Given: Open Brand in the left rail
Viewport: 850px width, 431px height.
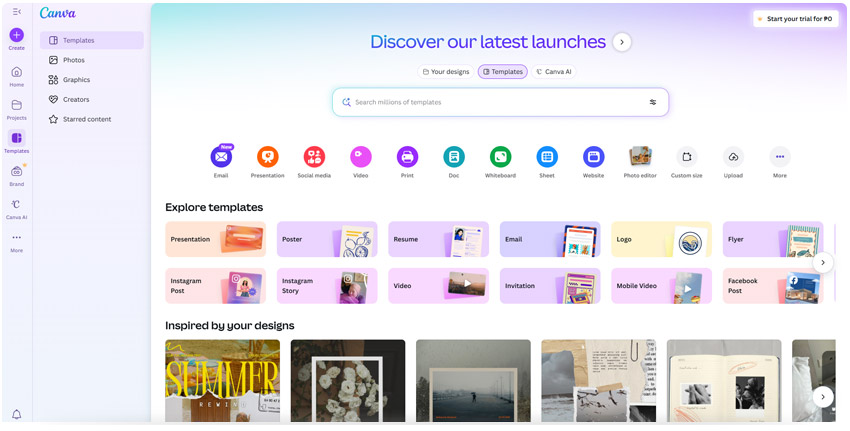Looking at the screenshot, I should (x=16, y=176).
